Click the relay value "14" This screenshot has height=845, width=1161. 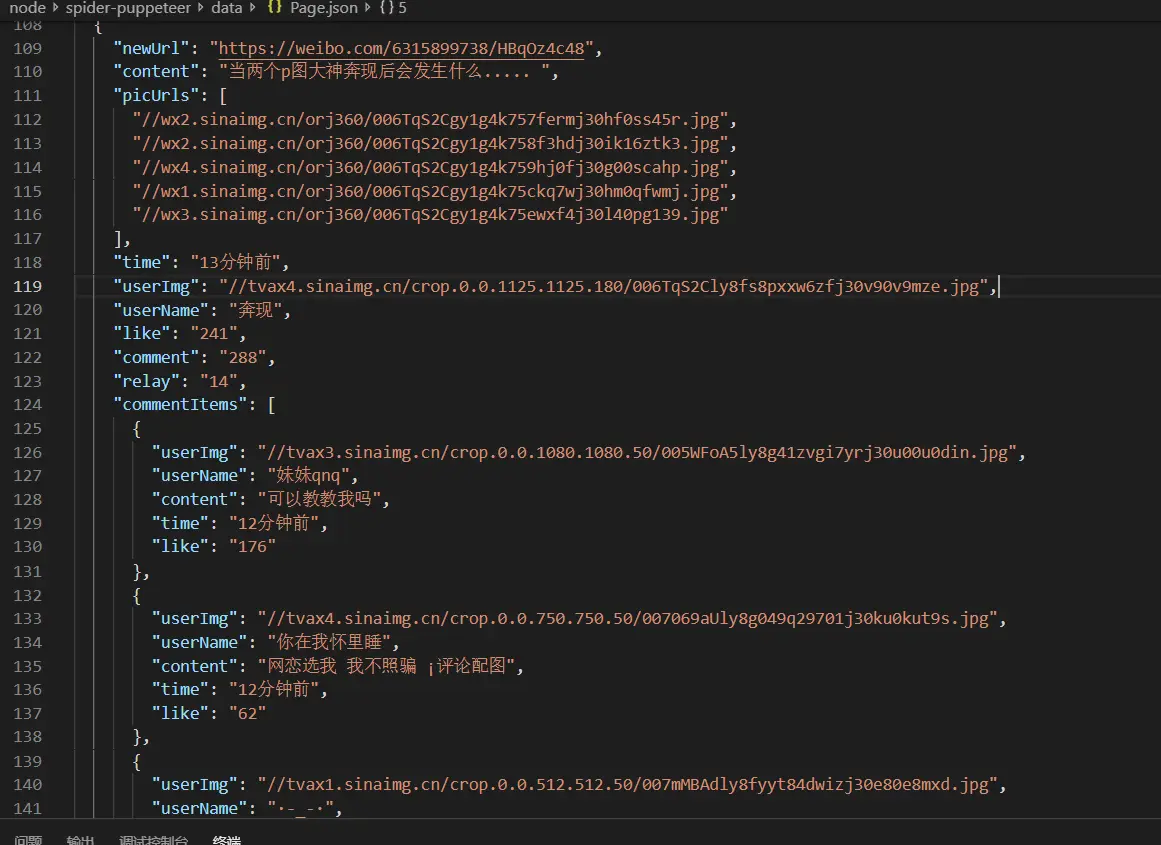[219, 381]
